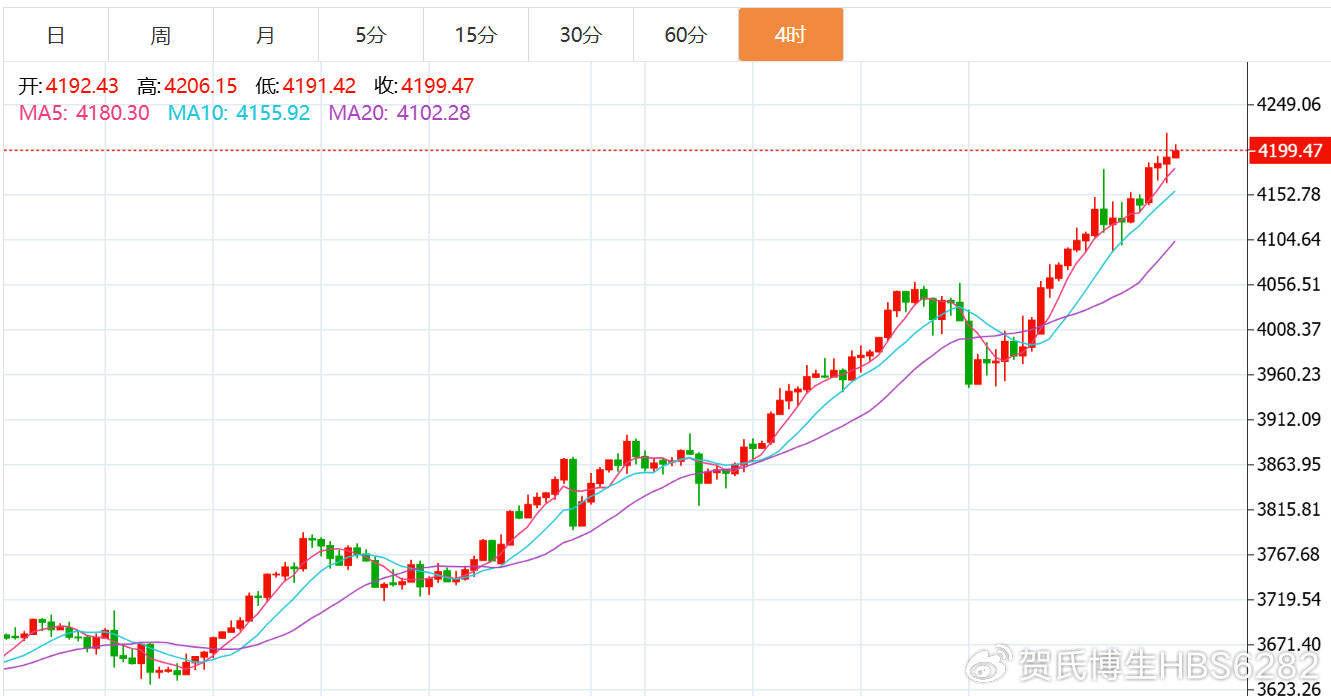Open the 月 monthly chart tab
The width and height of the screenshot is (1331, 696).
(x=265, y=35)
